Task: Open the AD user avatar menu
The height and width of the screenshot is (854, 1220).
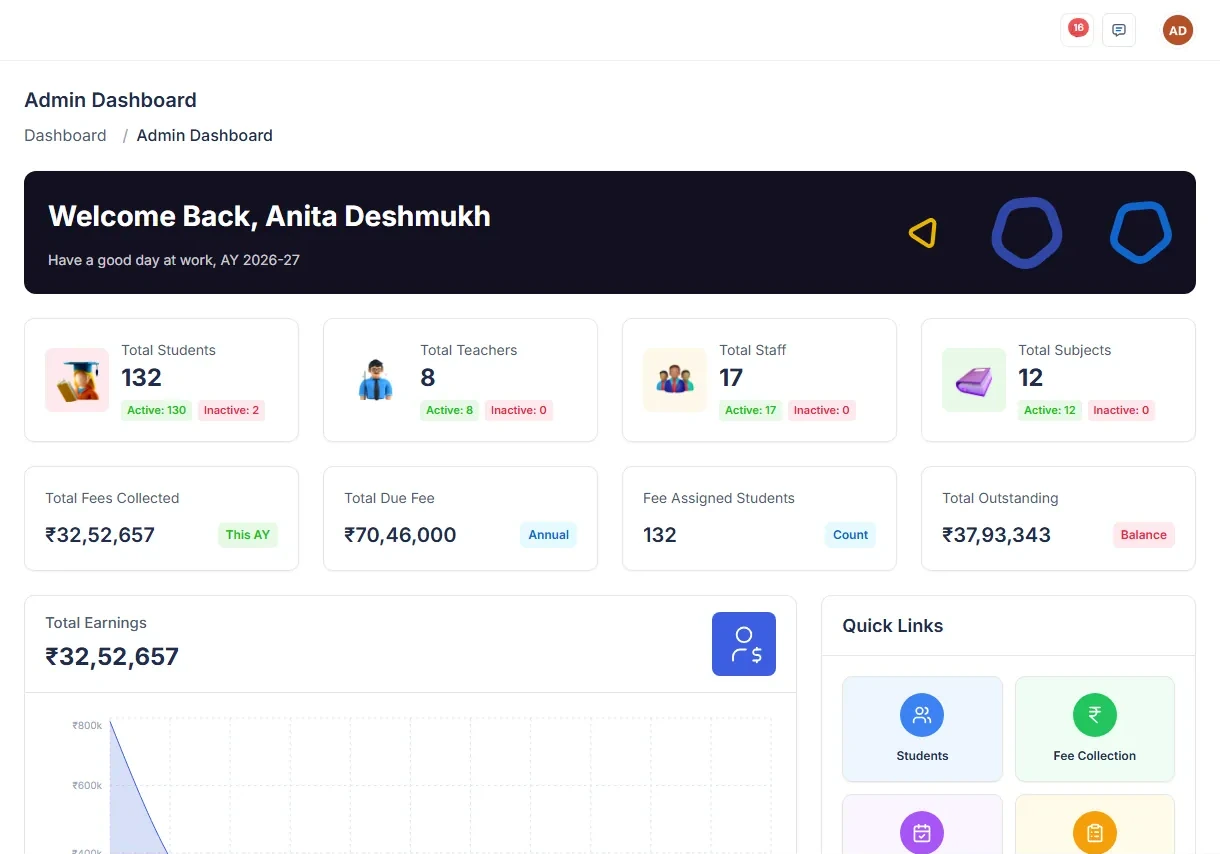Action: coord(1178,30)
